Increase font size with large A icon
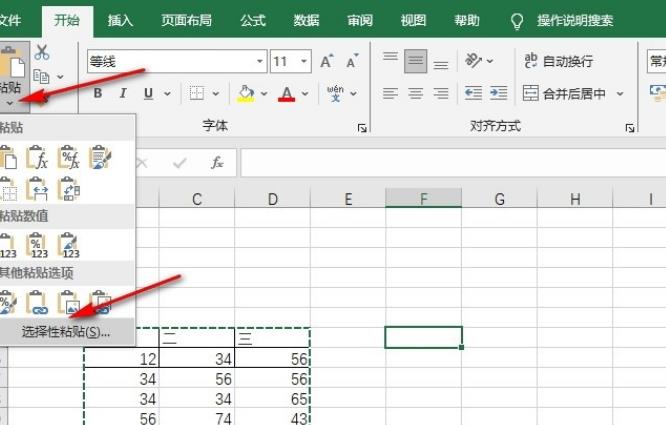This screenshot has width=666, height=425. tap(327, 61)
